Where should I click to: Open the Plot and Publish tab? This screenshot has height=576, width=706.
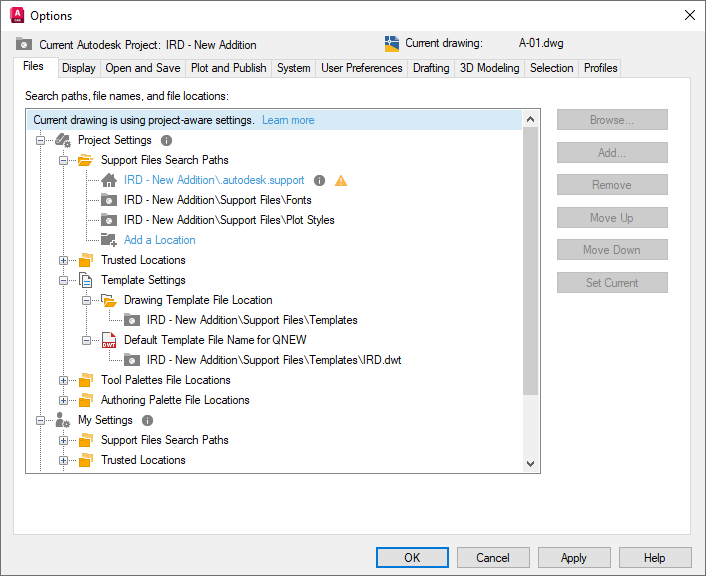(x=228, y=68)
